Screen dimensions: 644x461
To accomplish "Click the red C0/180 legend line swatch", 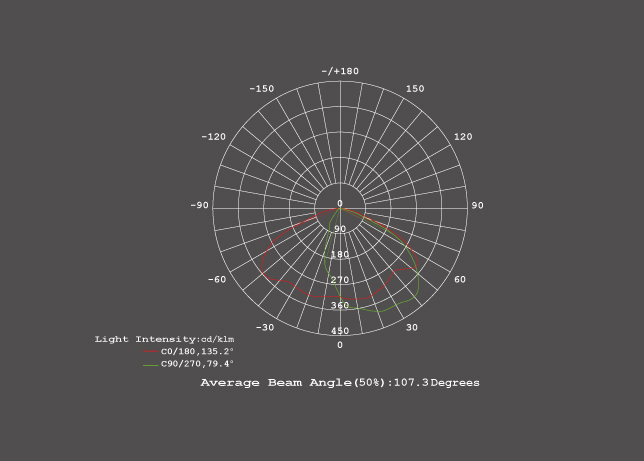I will 151,352.
